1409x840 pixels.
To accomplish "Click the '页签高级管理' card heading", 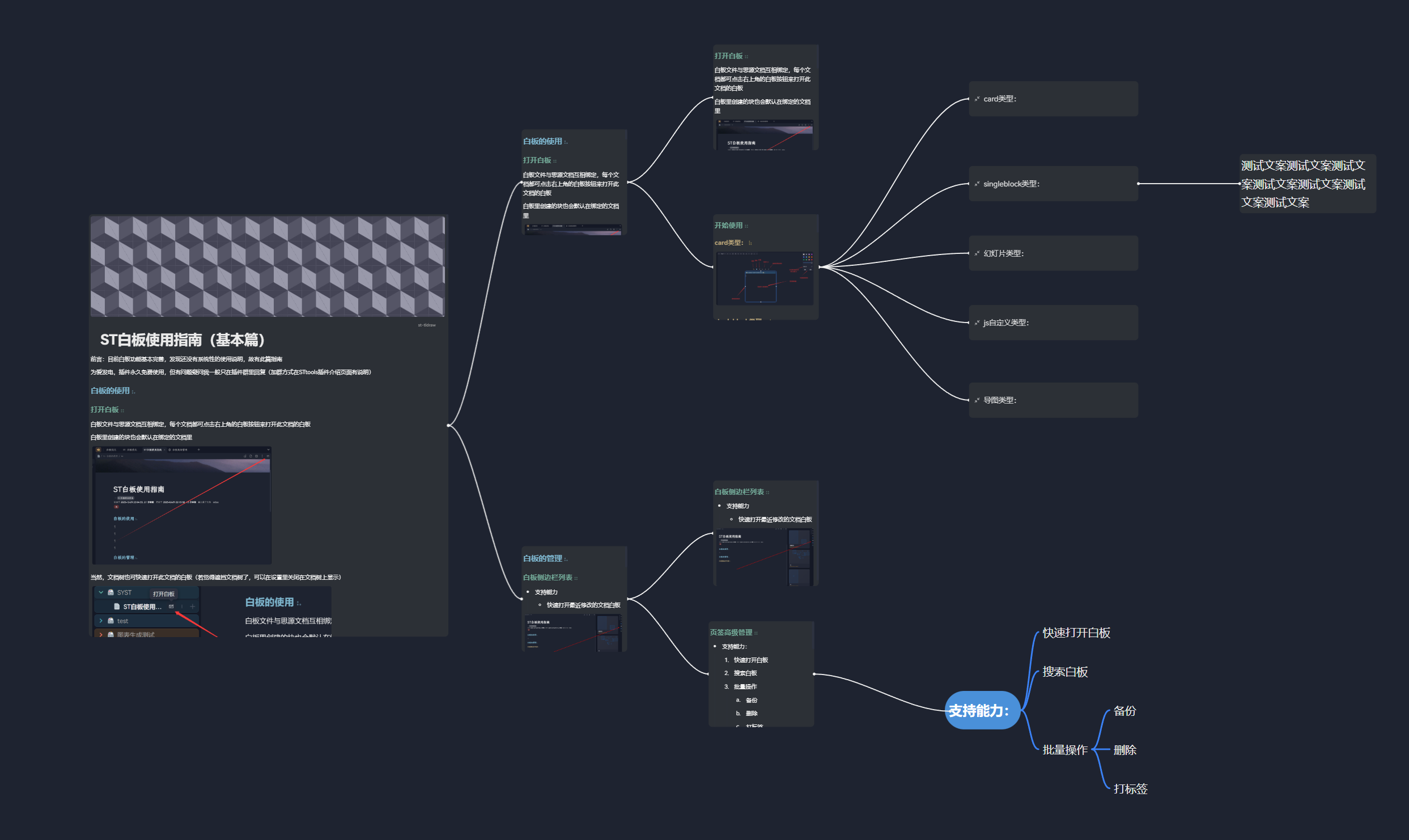I will (731, 633).
